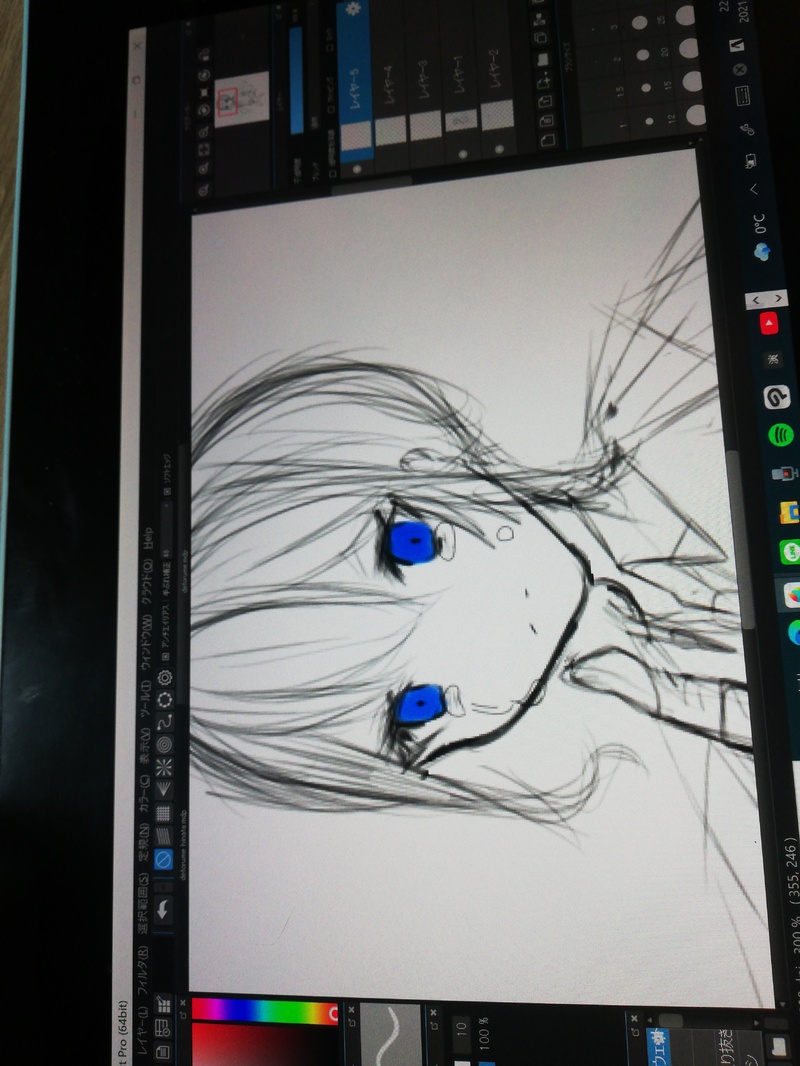The image size is (800, 1066).
Task: Open Spotify from the taskbar
Action: (x=780, y=434)
